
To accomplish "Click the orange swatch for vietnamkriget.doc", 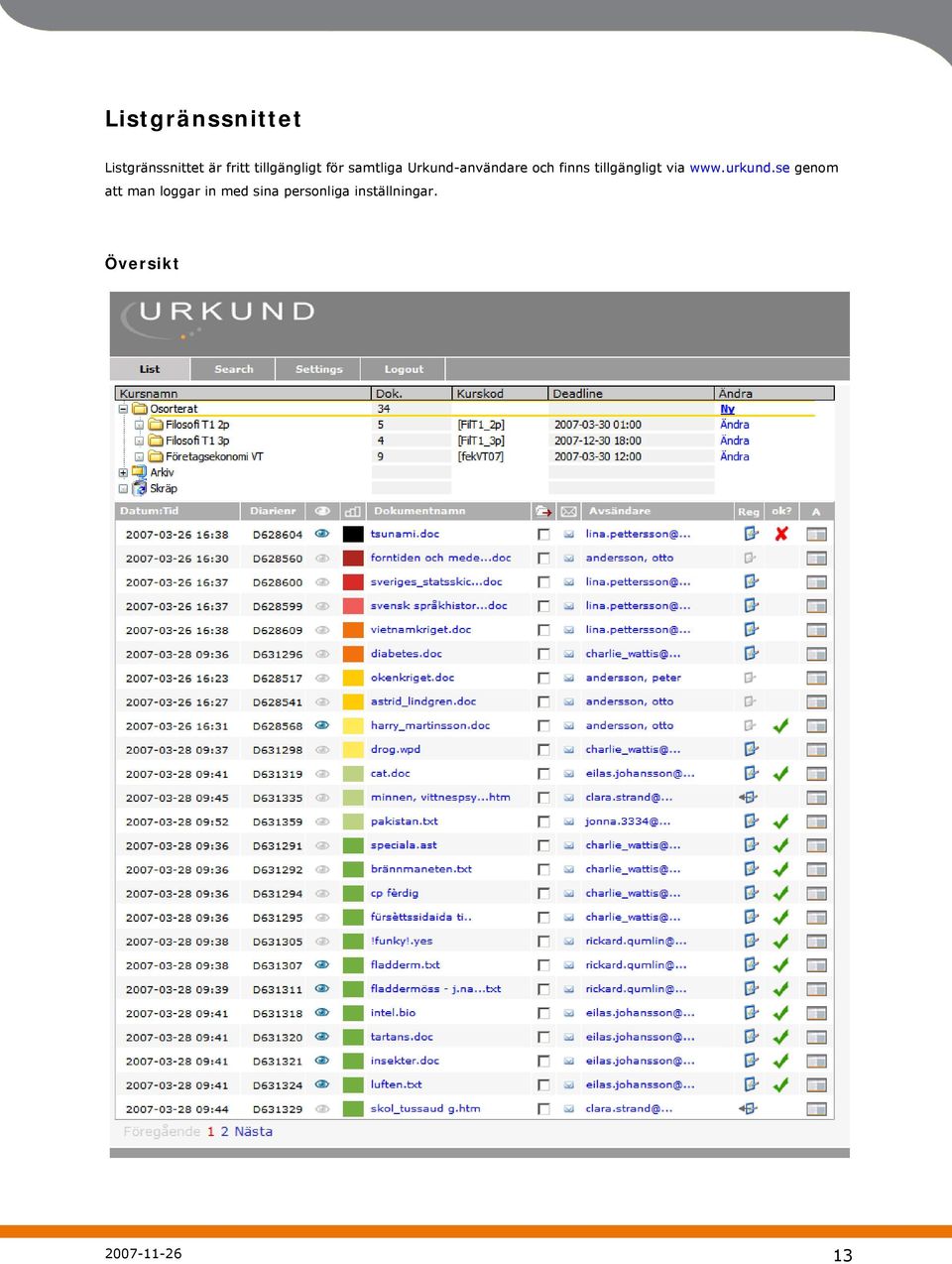I will click(x=353, y=630).
